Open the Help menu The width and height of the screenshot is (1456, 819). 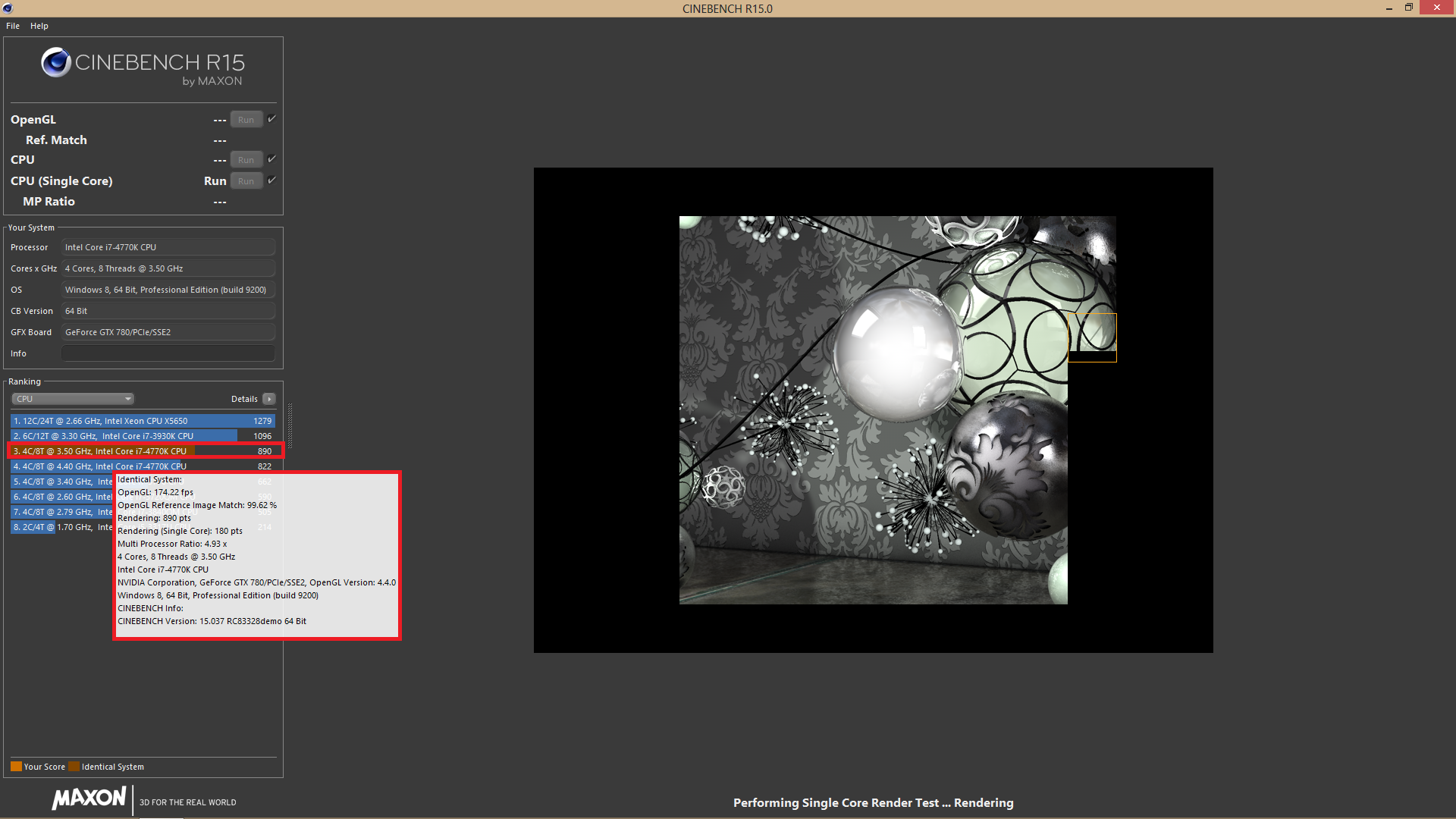(x=39, y=26)
